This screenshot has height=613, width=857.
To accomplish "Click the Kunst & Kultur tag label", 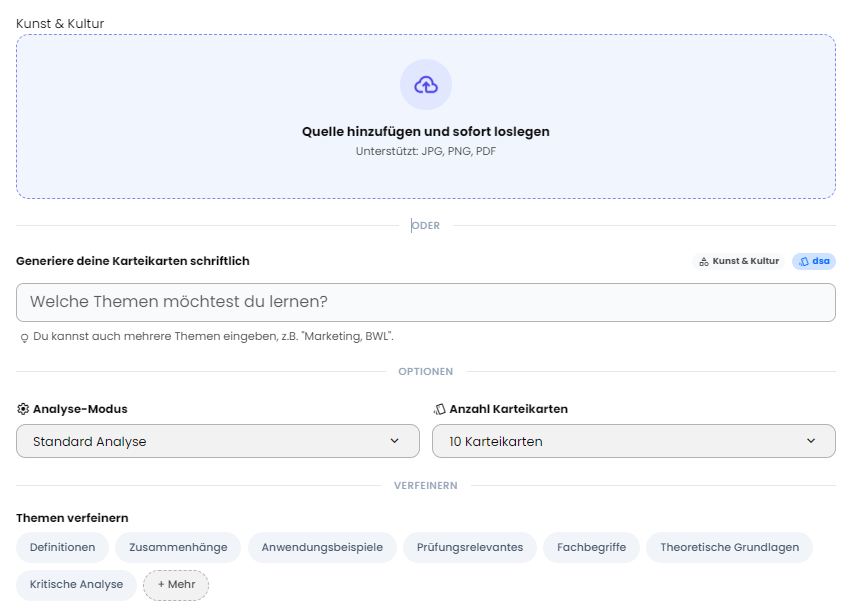I will (x=746, y=262).
